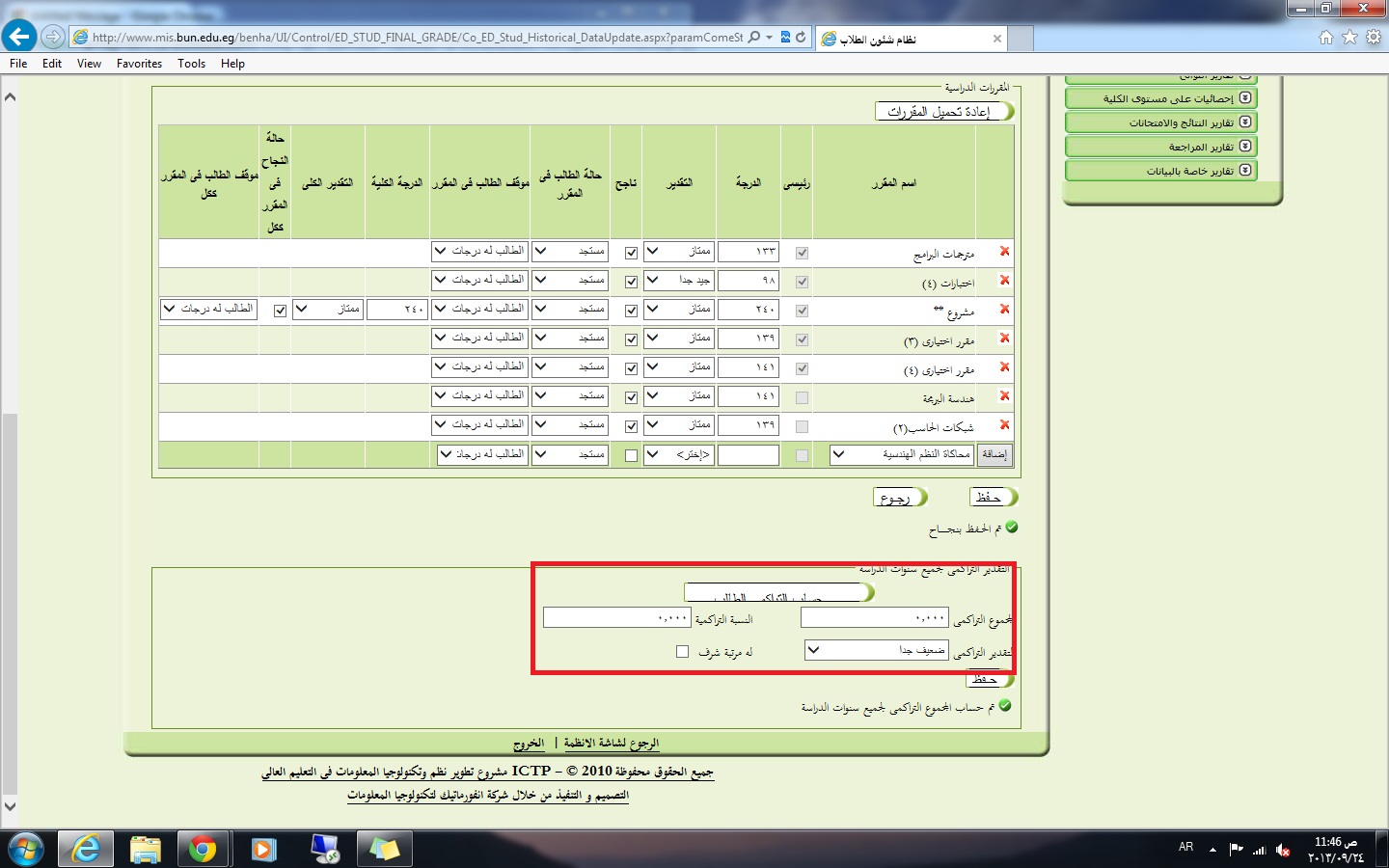Open مستجد status dropdown for شبكات الحاسب(٢)
This screenshot has width=1389, height=868.
[x=571, y=424]
